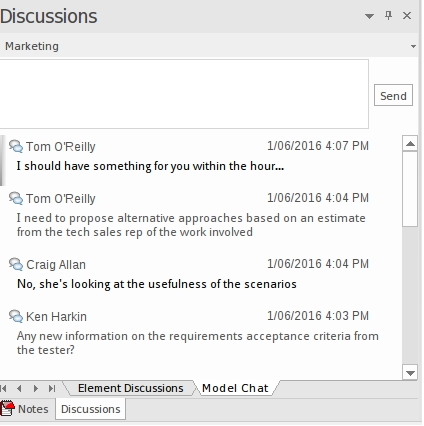Switch to Element Discussions tab

tap(130, 388)
